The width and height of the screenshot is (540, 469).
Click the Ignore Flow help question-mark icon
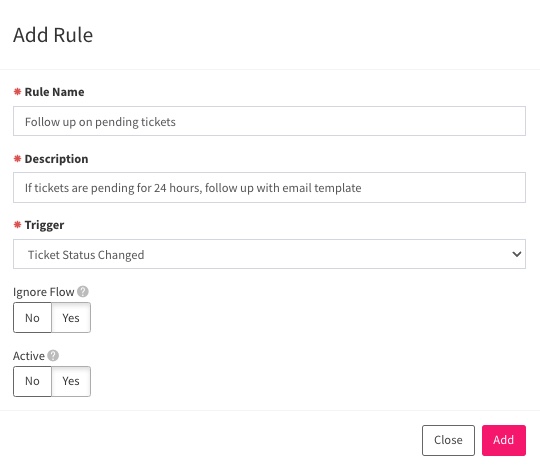[x=83, y=292]
